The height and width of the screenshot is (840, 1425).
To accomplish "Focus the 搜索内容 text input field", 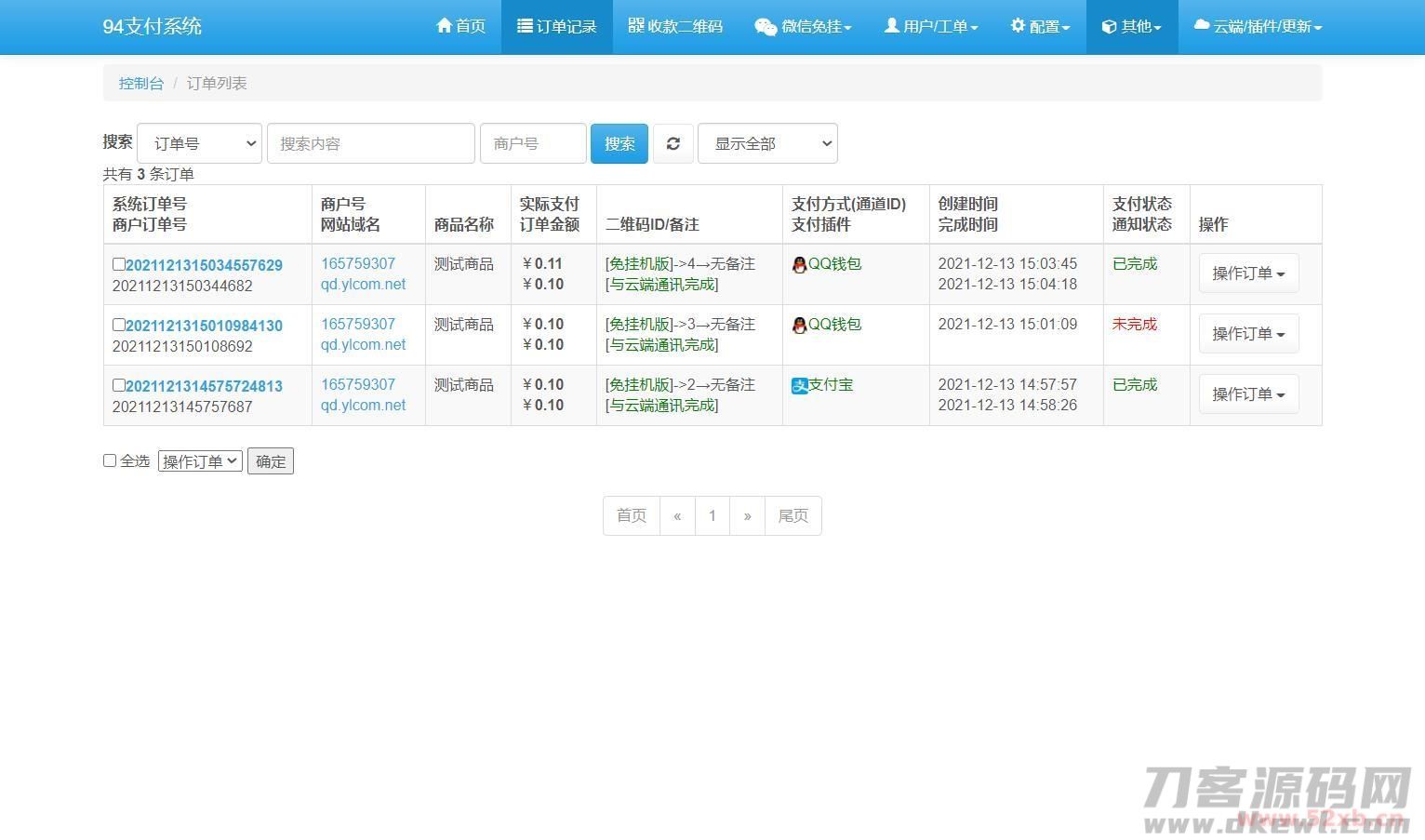I will [x=370, y=143].
